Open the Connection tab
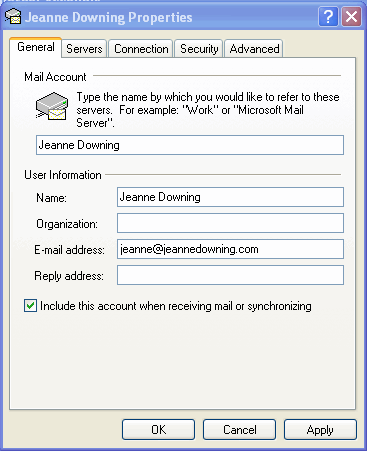 click(x=141, y=49)
